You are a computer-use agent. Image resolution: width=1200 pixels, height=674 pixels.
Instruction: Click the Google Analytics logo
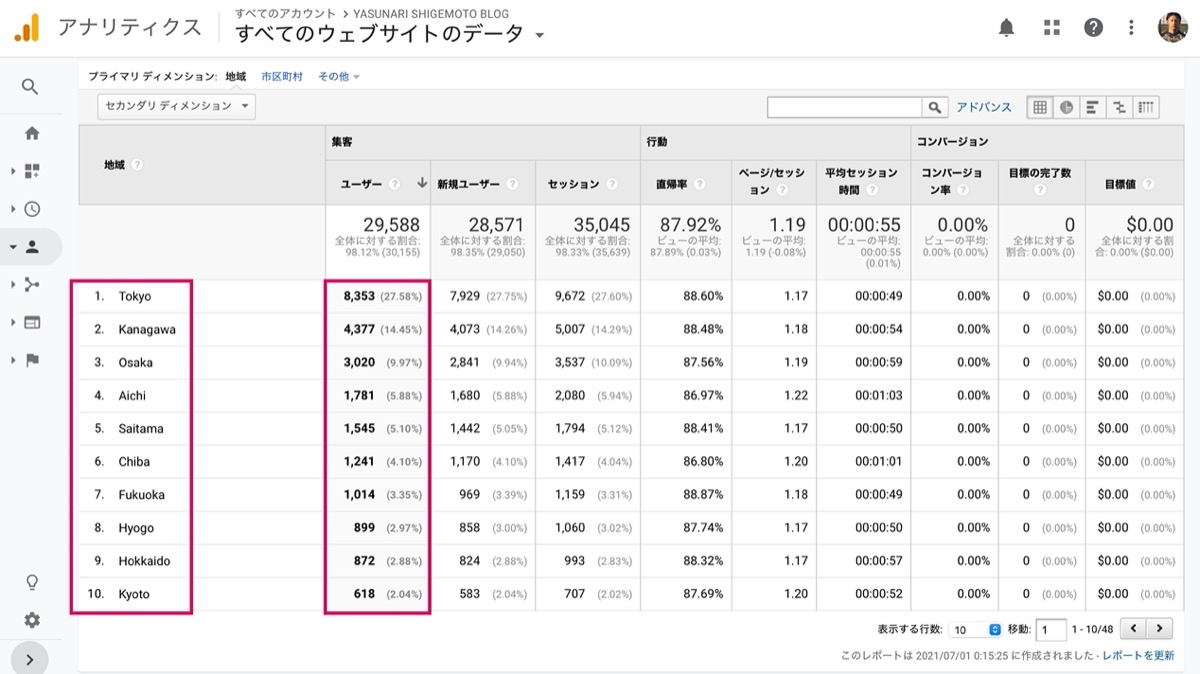26,27
